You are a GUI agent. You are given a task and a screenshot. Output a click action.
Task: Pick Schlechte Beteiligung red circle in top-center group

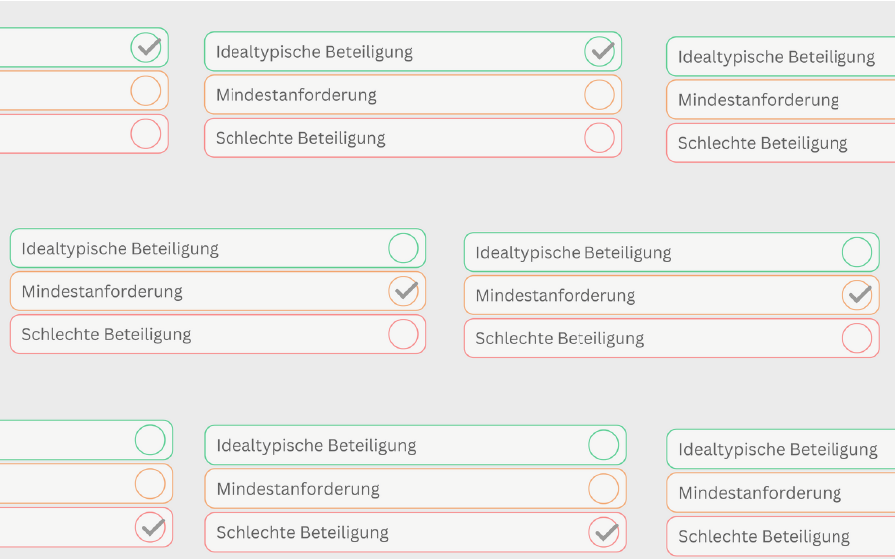599,138
